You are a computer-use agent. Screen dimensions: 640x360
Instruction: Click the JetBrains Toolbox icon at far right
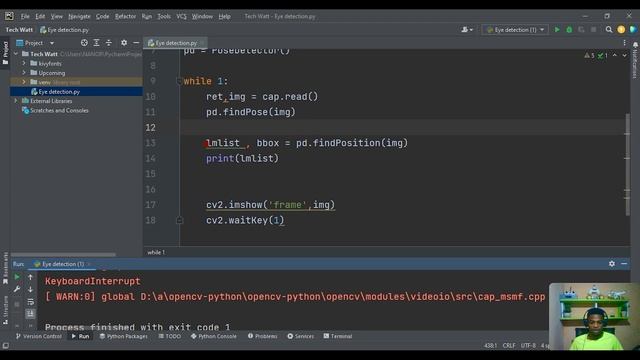click(x=633, y=30)
